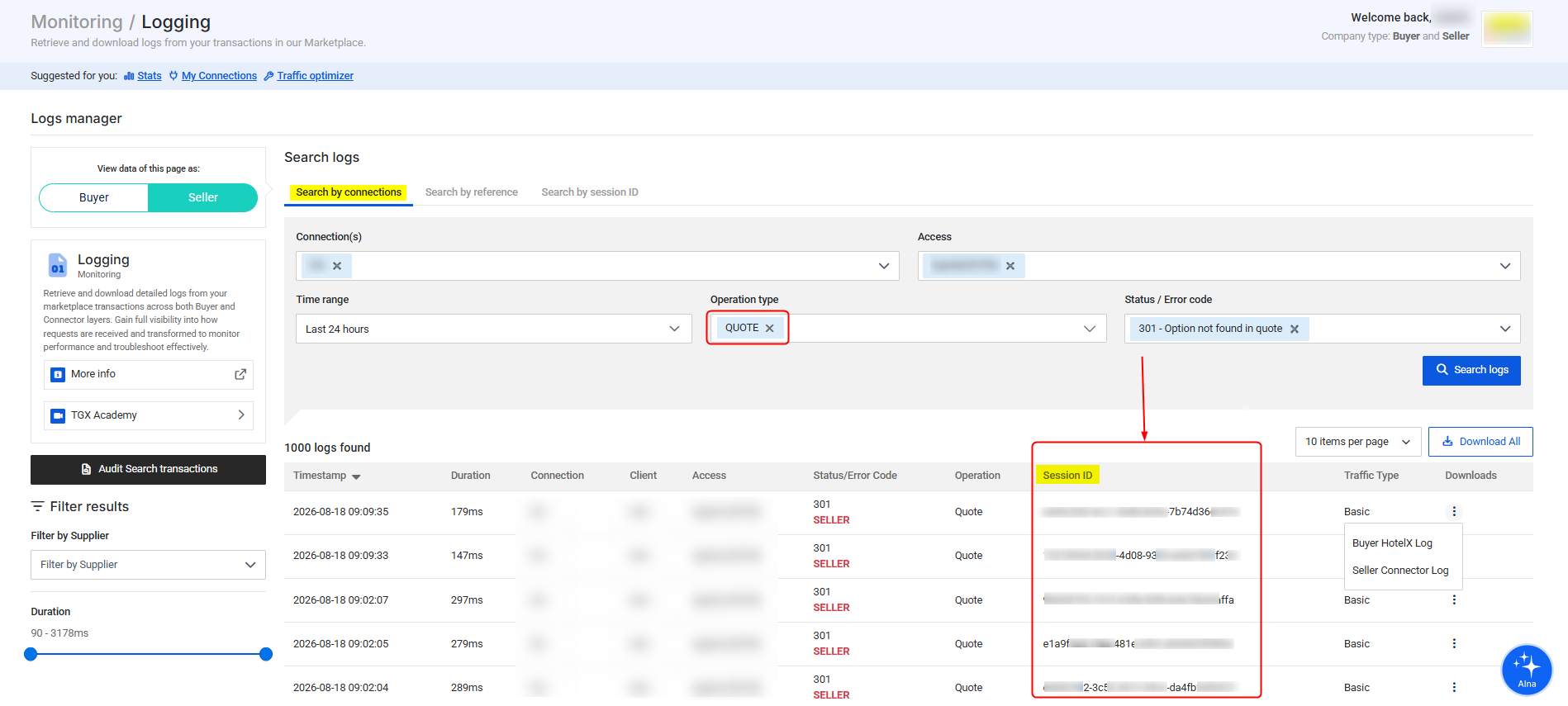Image resolution: width=1568 pixels, height=706 pixels.
Task: Switch to Search by session ID tab
Action: tap(590, 192)
